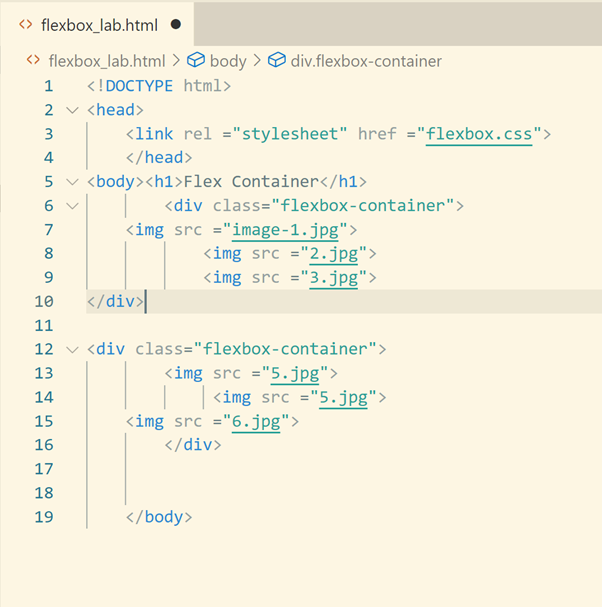Open the body breadcrumb segment
602x607 pixels.
click(x=227, y=61)
